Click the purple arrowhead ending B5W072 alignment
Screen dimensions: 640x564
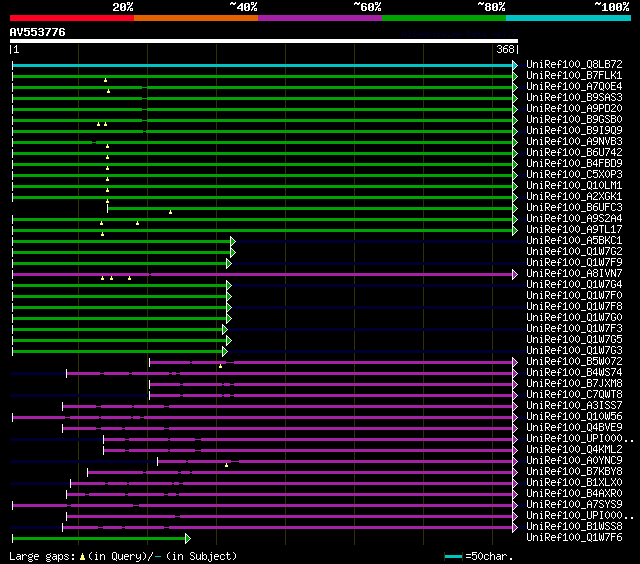click(515, 362)
